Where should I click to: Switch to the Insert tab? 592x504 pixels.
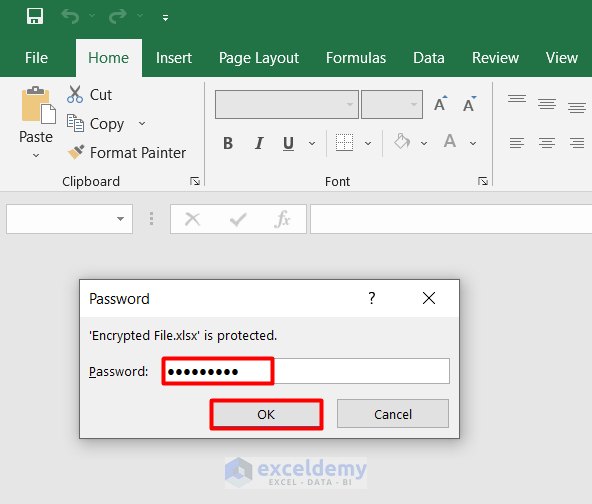point(174,58)
